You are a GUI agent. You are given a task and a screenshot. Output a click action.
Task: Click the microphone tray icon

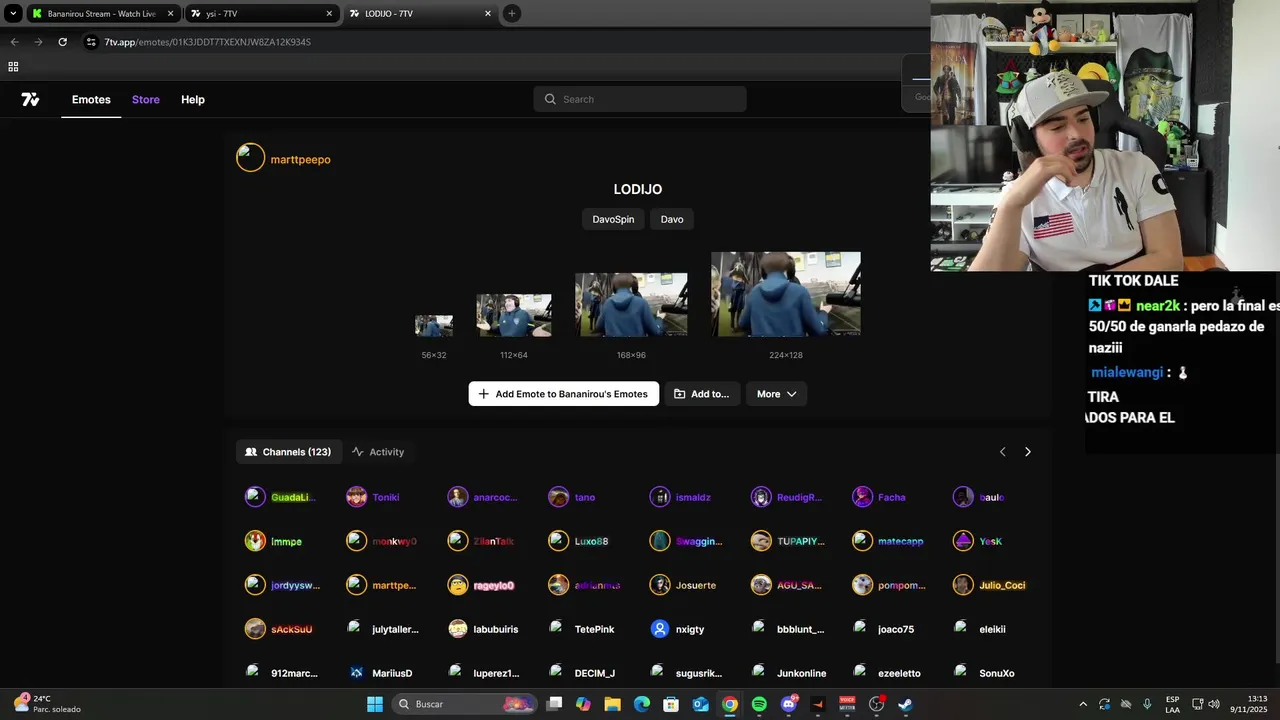tap(1147, 704)
